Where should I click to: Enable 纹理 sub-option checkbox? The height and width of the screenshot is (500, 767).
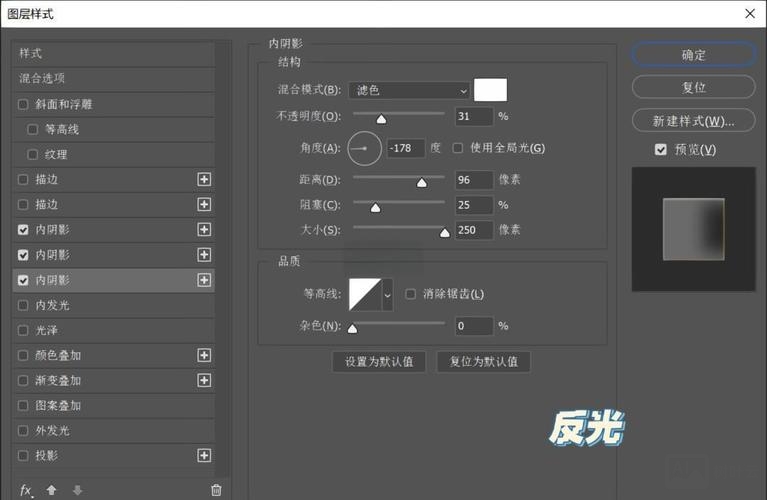click(x=33, y=155)
